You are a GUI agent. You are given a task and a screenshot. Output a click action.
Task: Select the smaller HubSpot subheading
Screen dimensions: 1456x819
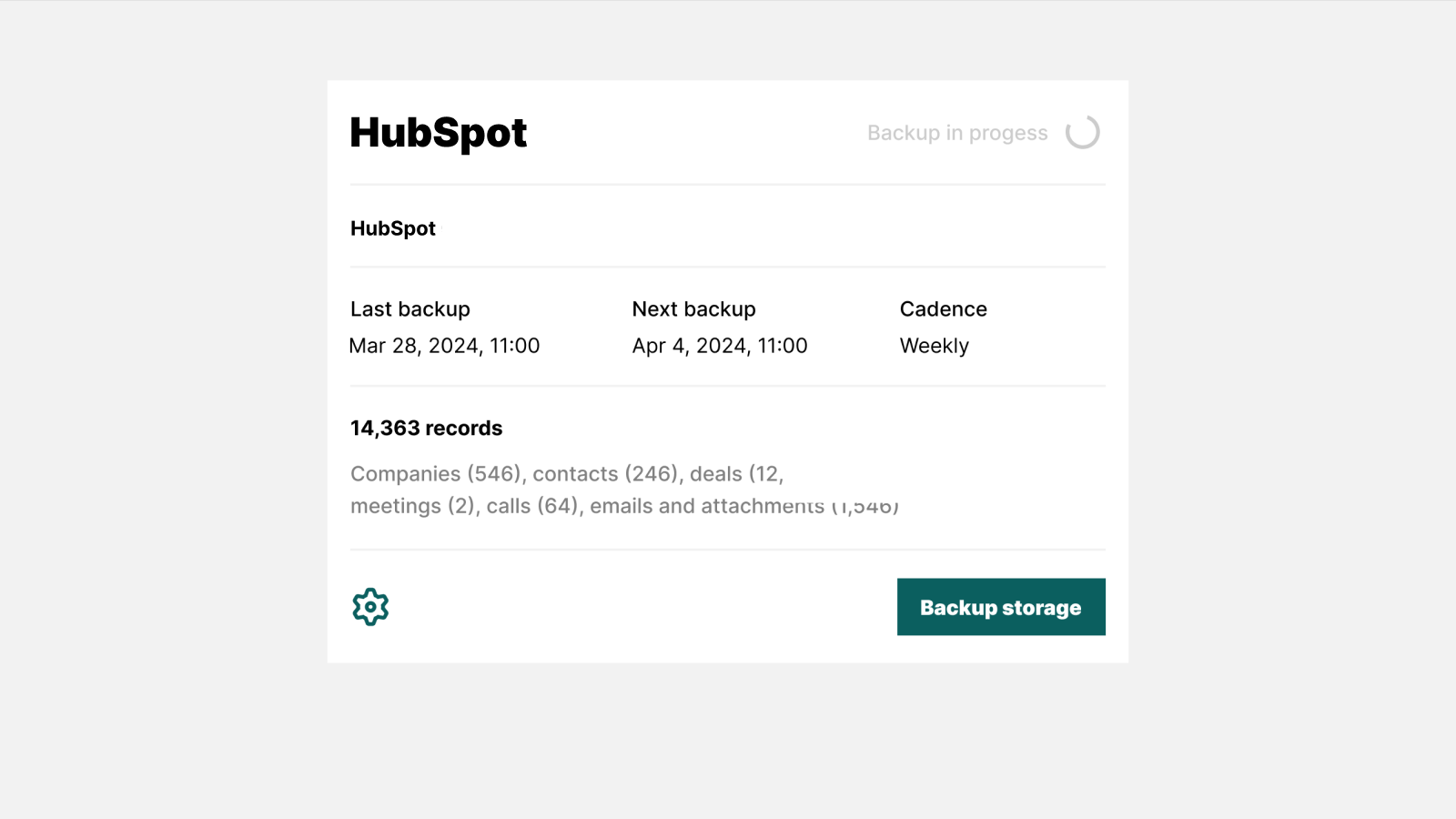point(393,228)
